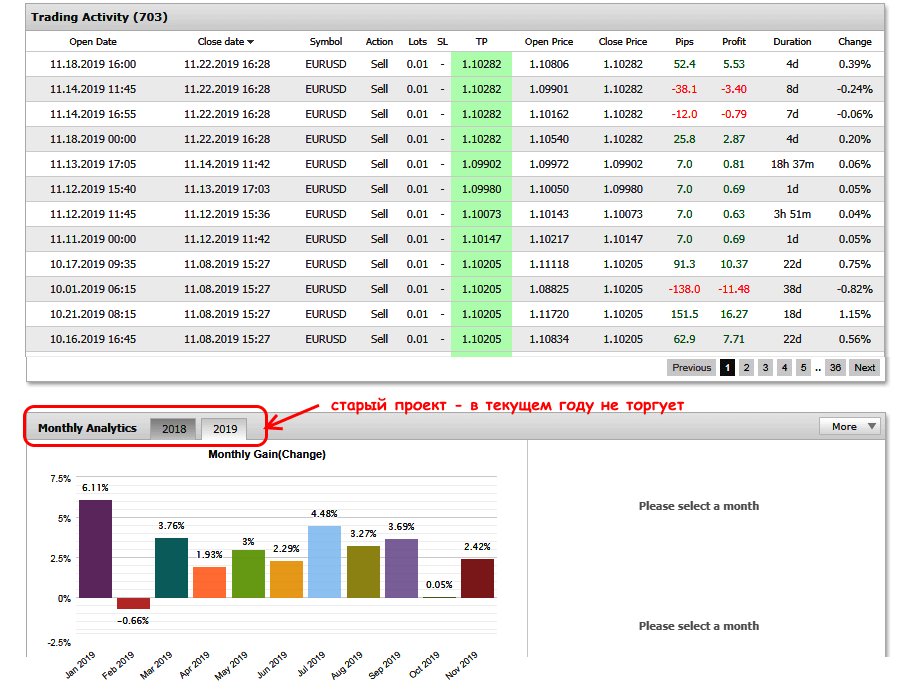The height and width of the screenshot is (700, 900).
Task: Click the Mar 2019 teal bar
Action: click(x=171, y=567)
